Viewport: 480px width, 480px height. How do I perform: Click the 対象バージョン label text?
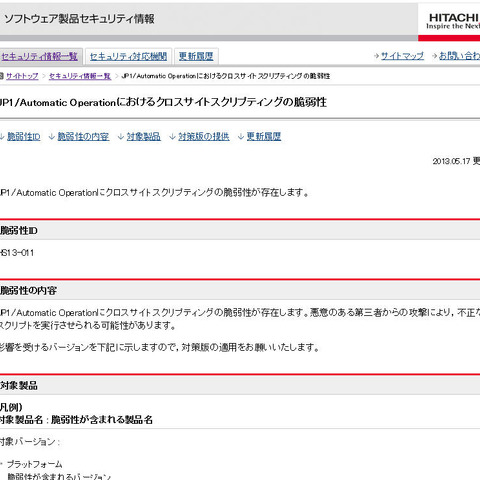point(30,442)
